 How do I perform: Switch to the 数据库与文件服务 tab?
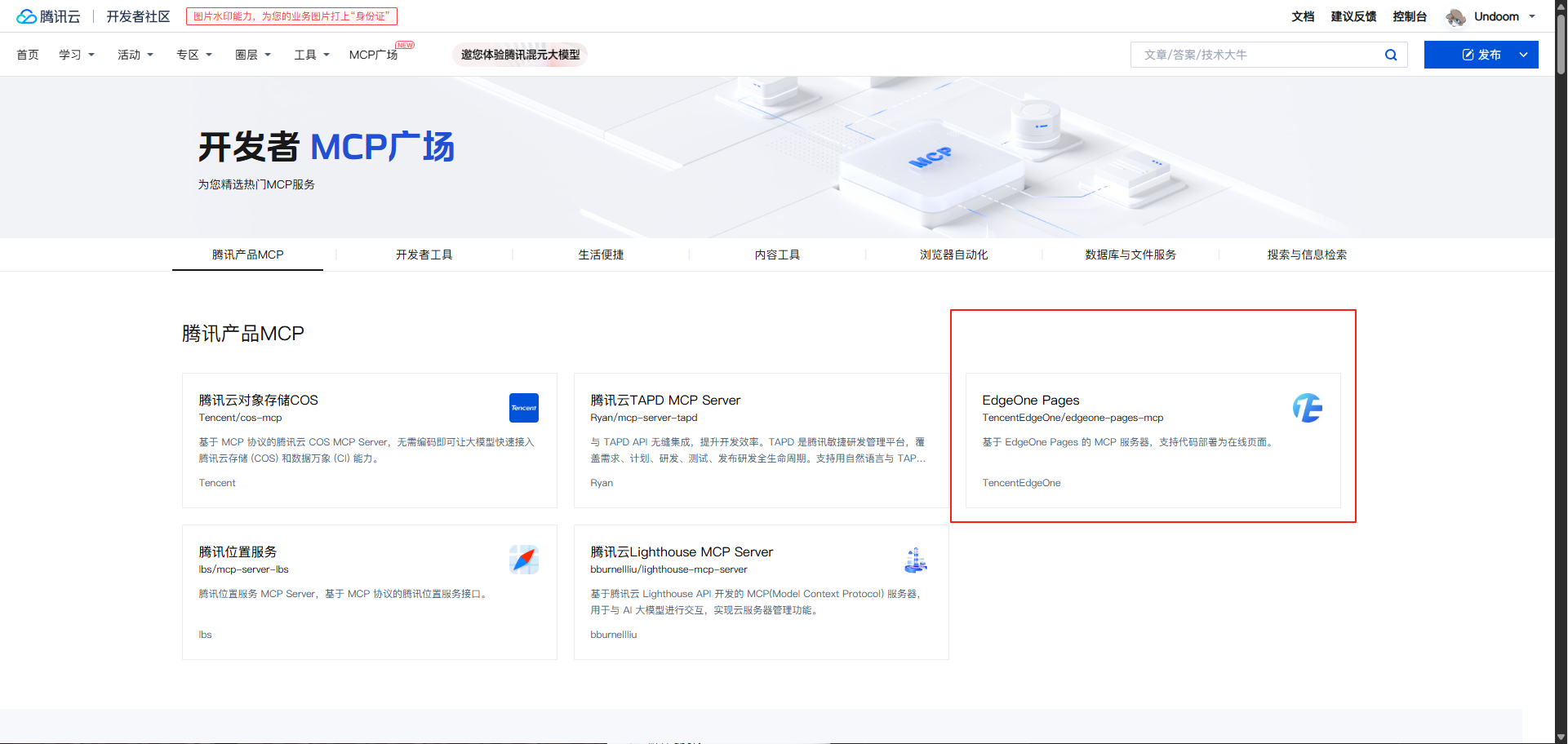coord(1130,255)
